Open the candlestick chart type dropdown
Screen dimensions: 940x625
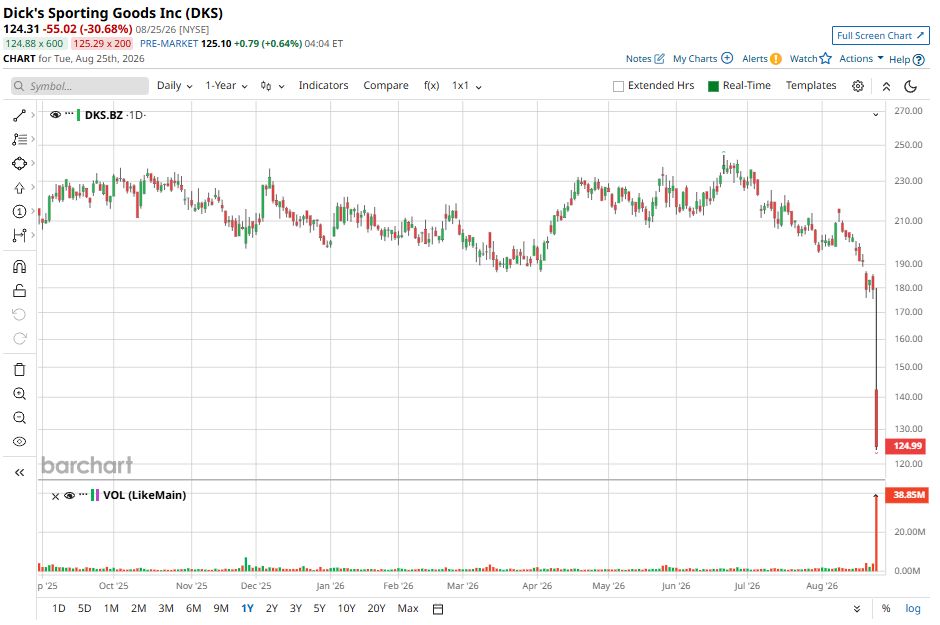coord(272,86)
